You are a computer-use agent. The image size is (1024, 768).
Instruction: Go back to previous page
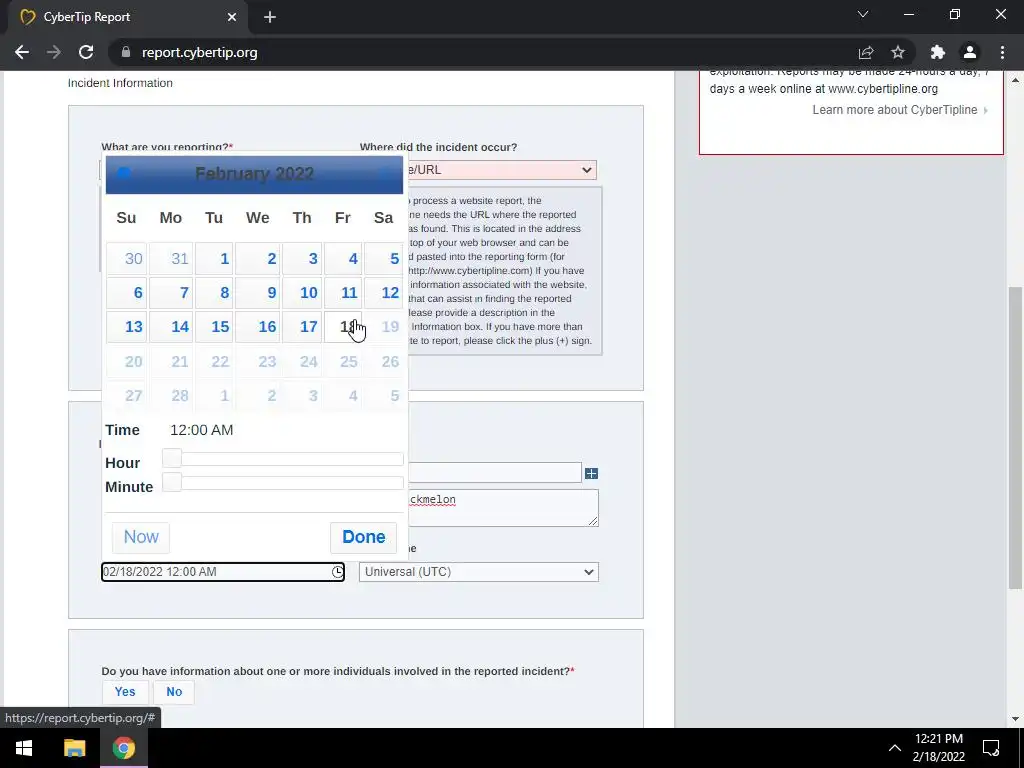click(x=22, y=52)
